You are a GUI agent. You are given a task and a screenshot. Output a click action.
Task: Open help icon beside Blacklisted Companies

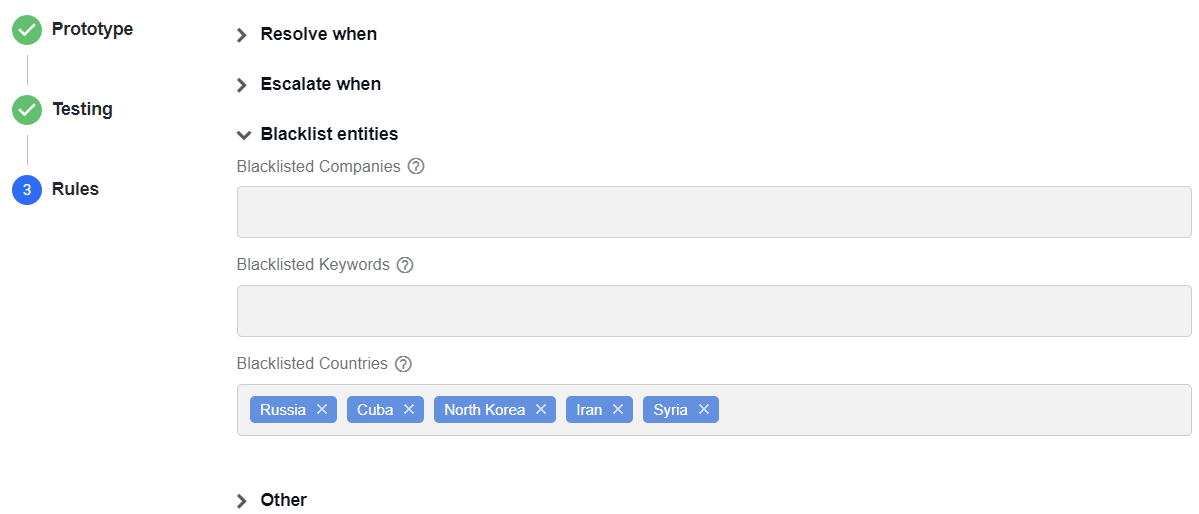pyautogui.click(x=416, y=166)
